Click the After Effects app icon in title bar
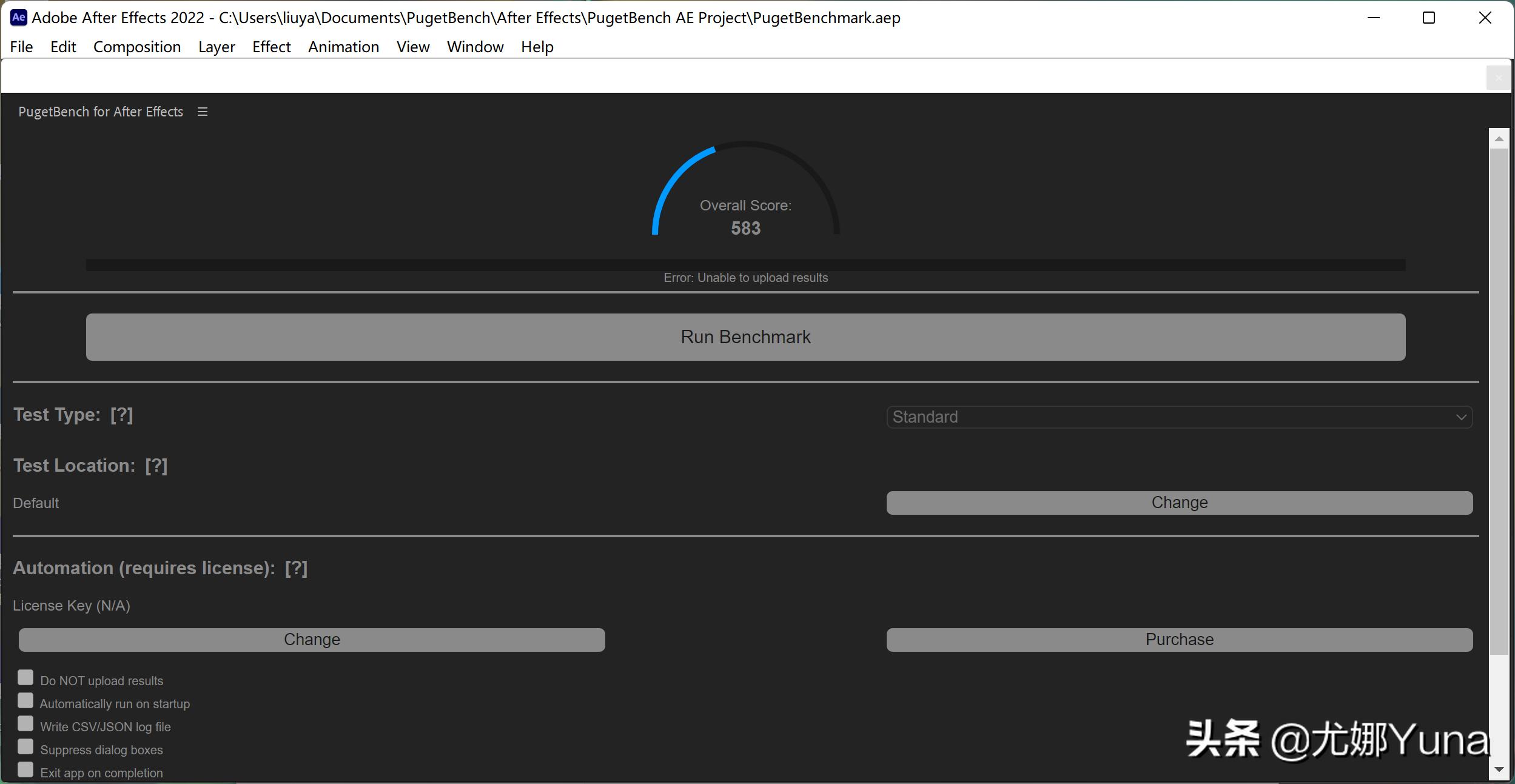The height and width of the screenshot is (784, 1515). [18, 18]
